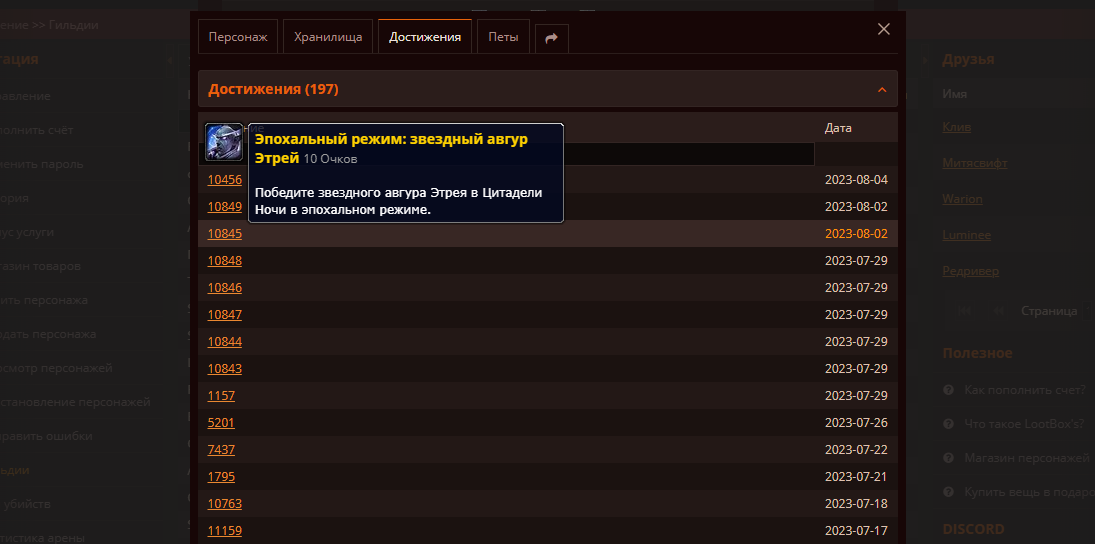This screenshot has width=1095, height=544.
Task: Click the share arrow icon tab
Action: point(551,38)
